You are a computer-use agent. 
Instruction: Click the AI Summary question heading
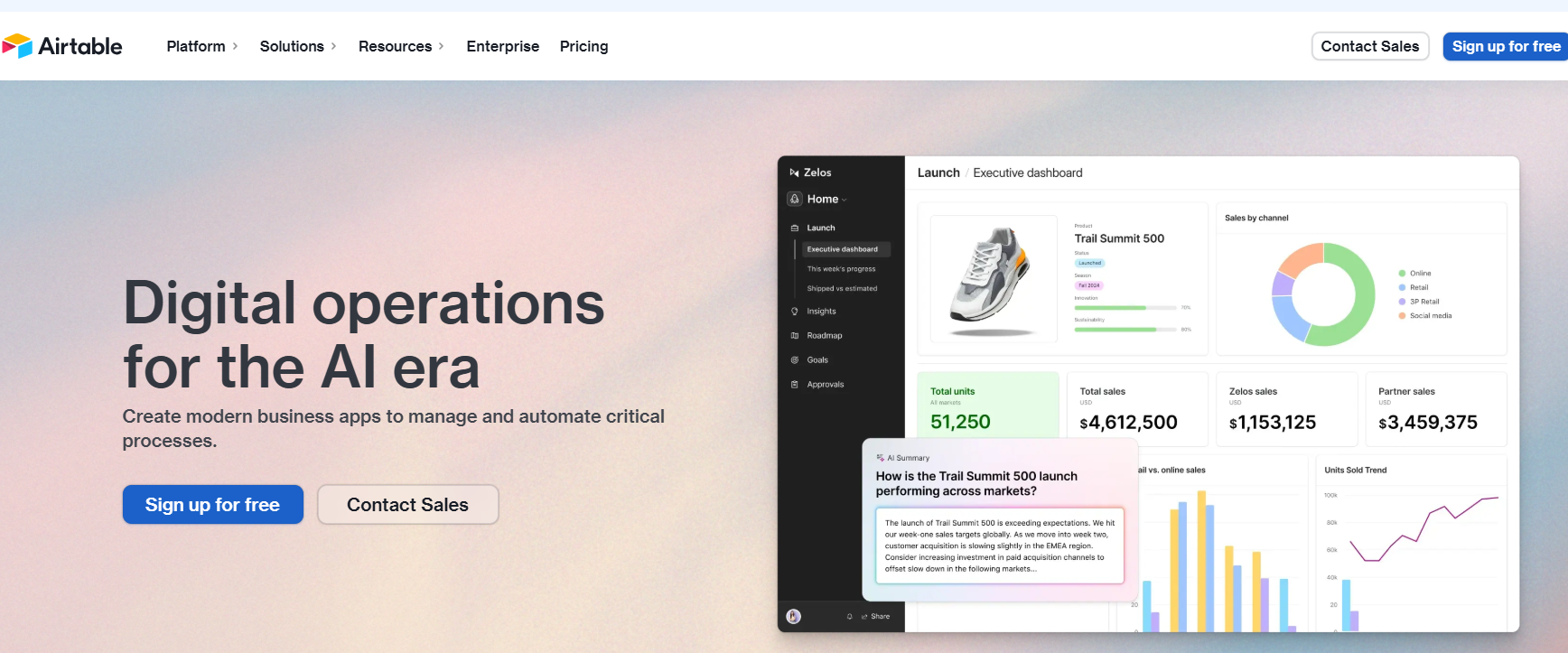[976, 483]
